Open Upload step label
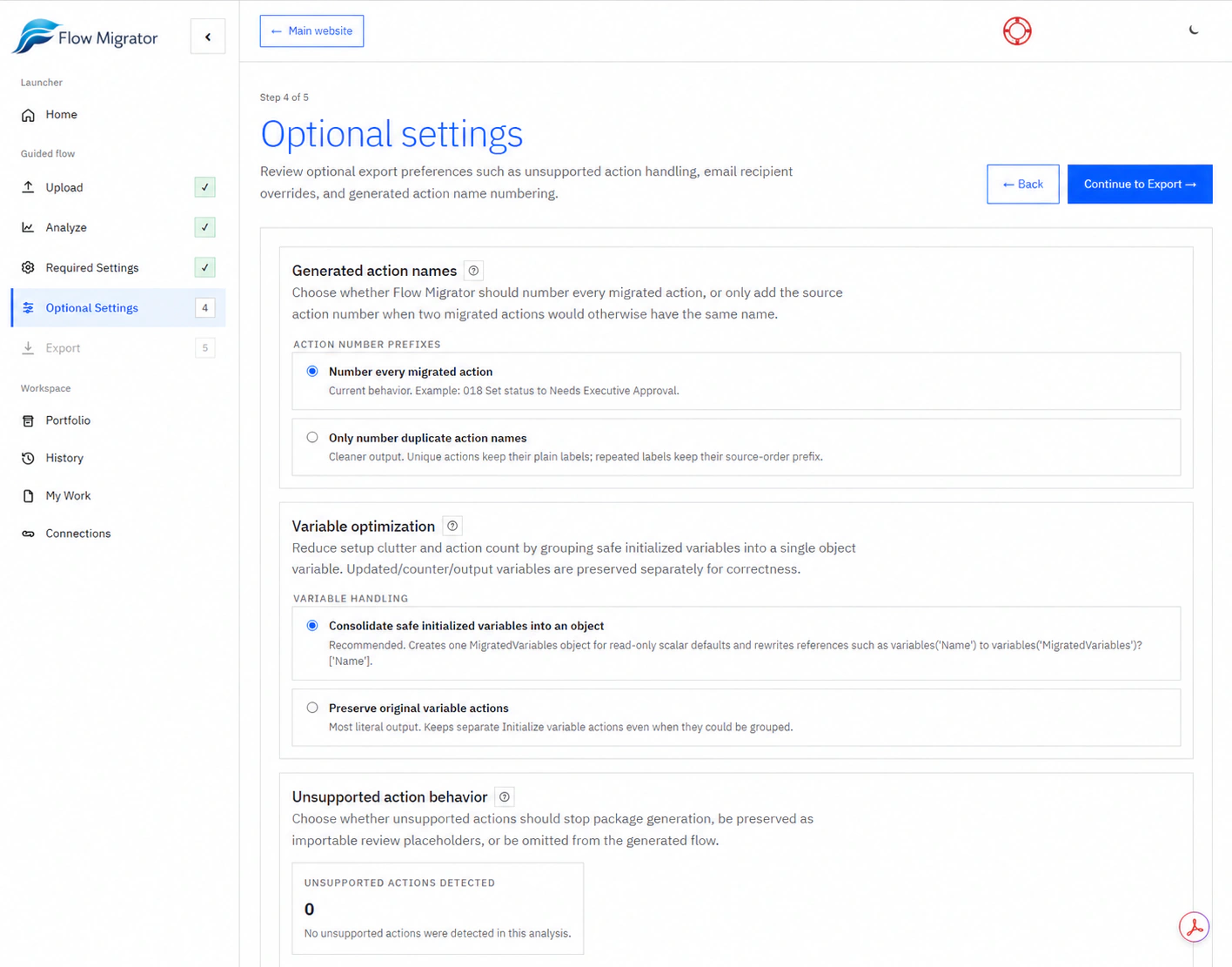This screenshot has height=967, width=1232. pos(64,187)
